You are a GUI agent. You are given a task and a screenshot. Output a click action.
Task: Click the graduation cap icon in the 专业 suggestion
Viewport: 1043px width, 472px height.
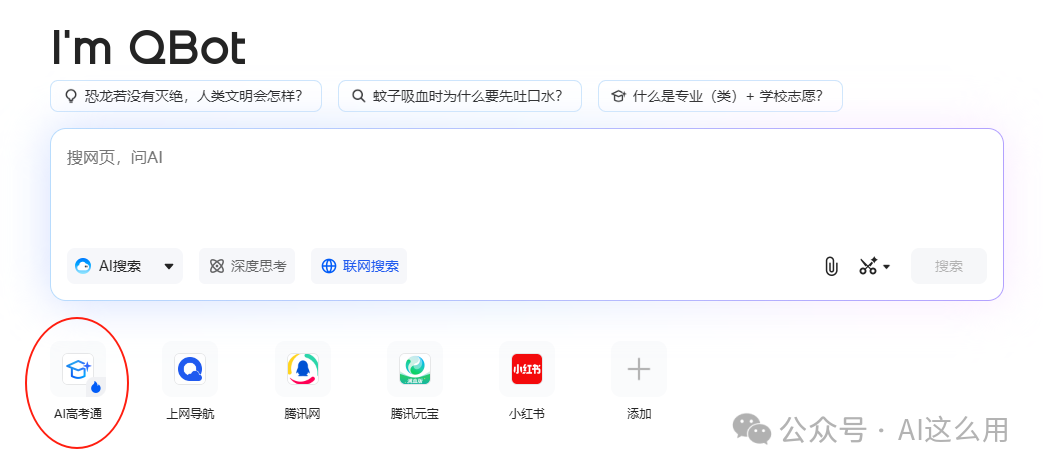tap(618, 97)
